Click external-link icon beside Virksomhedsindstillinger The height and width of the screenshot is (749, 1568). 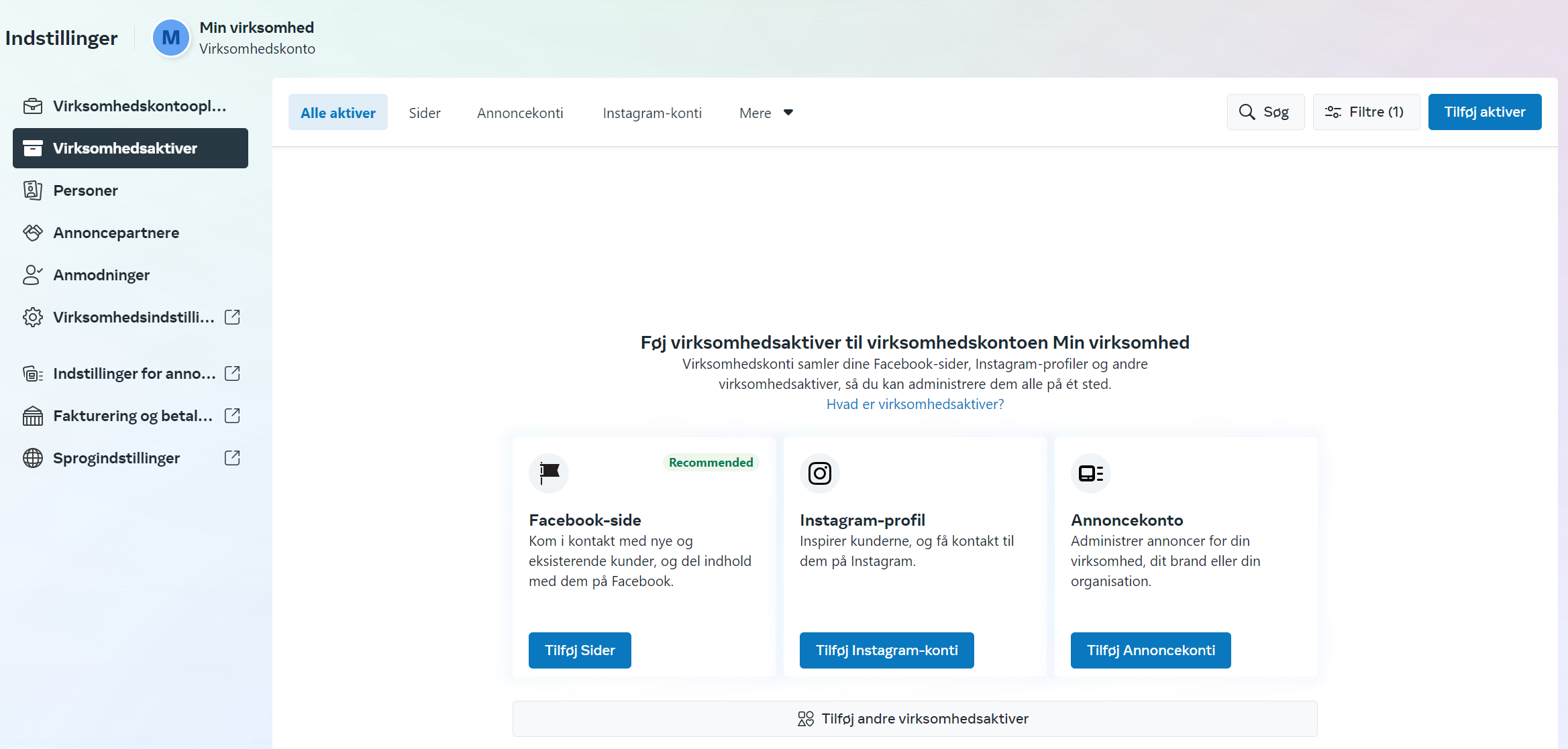pos(232,317)
